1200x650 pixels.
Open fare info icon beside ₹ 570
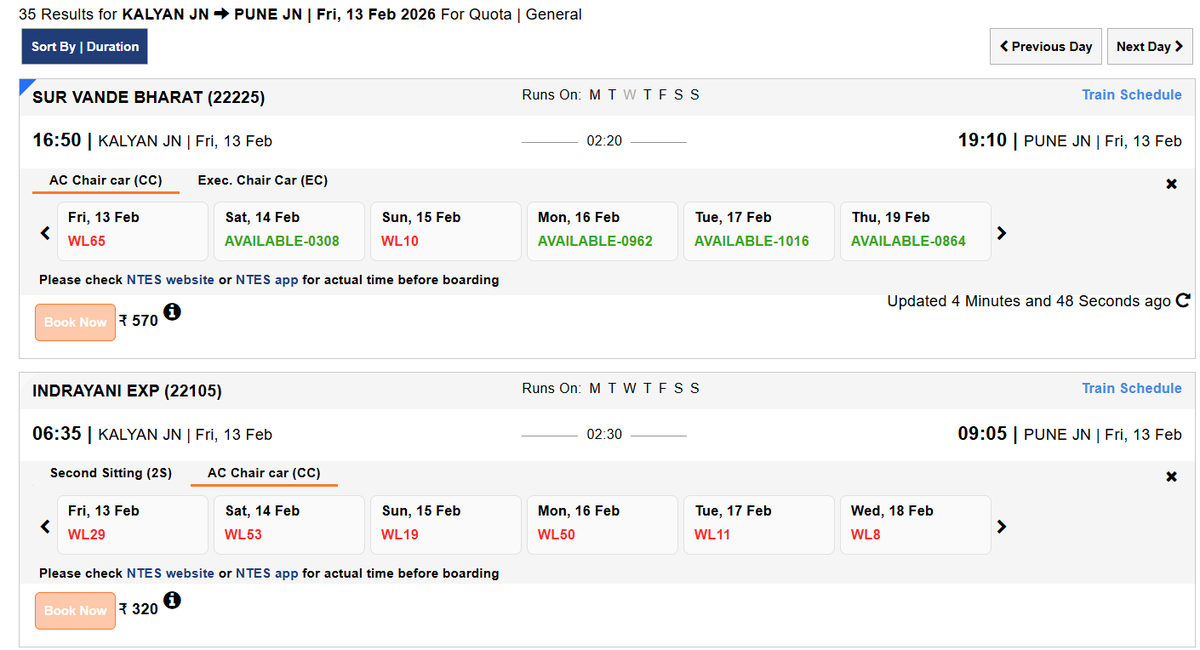click(x=172, y=313)
